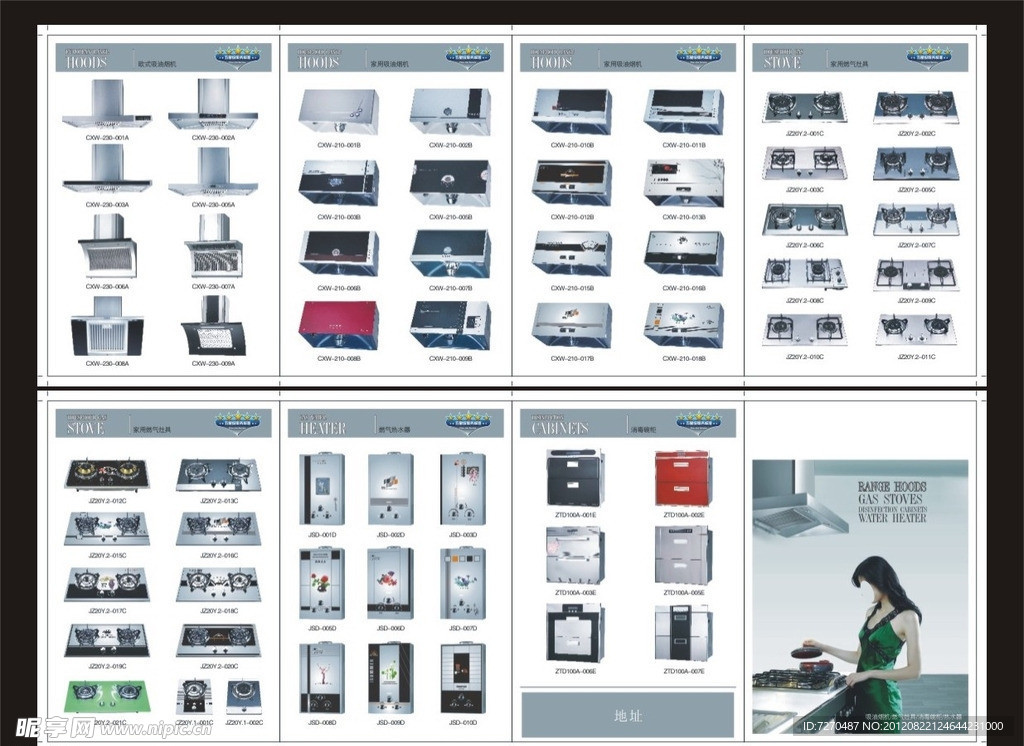Viewport: 1024px width, 746px height.
Task: Select the red ZTD100A-002E disinfection cabinet
Action: point(683,479)
